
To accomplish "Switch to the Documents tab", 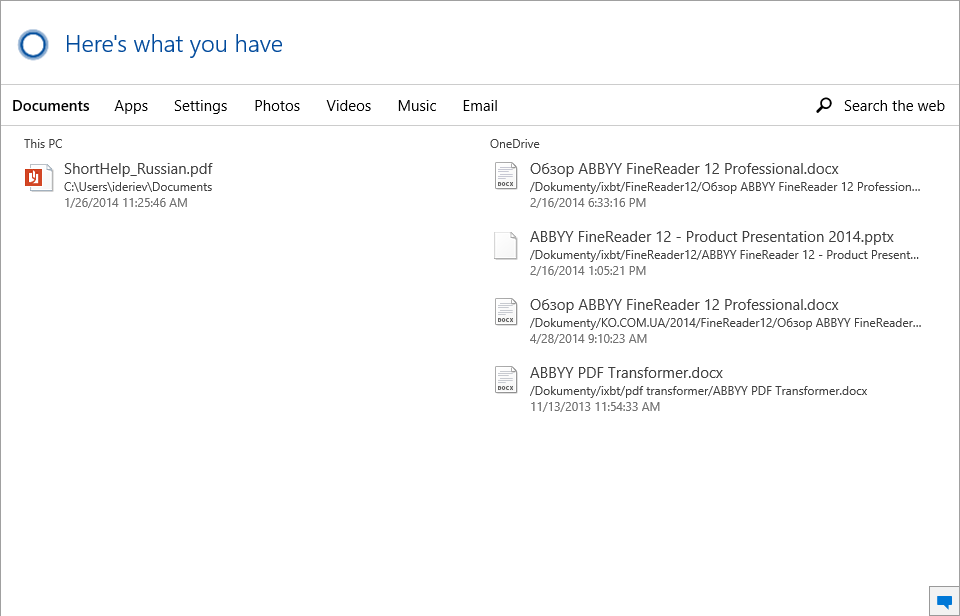I will pos(51,106).
